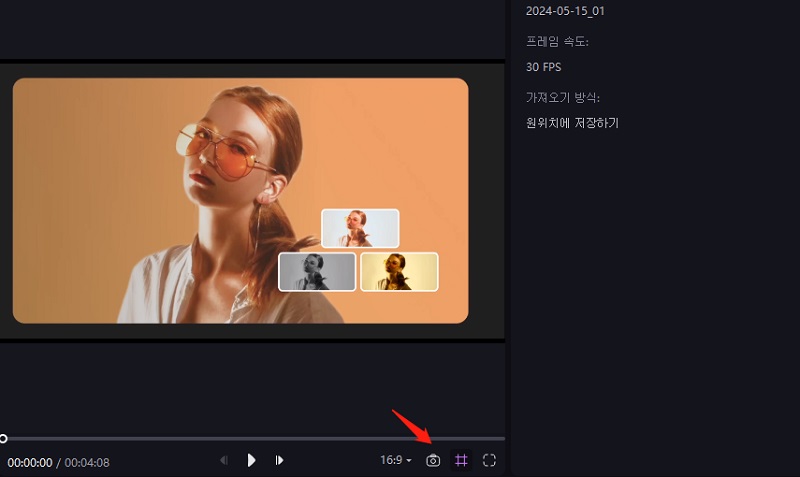Play the video preview
Viewport: 800px width, 477px height.
pyautogui.click(x=252, y=461)
